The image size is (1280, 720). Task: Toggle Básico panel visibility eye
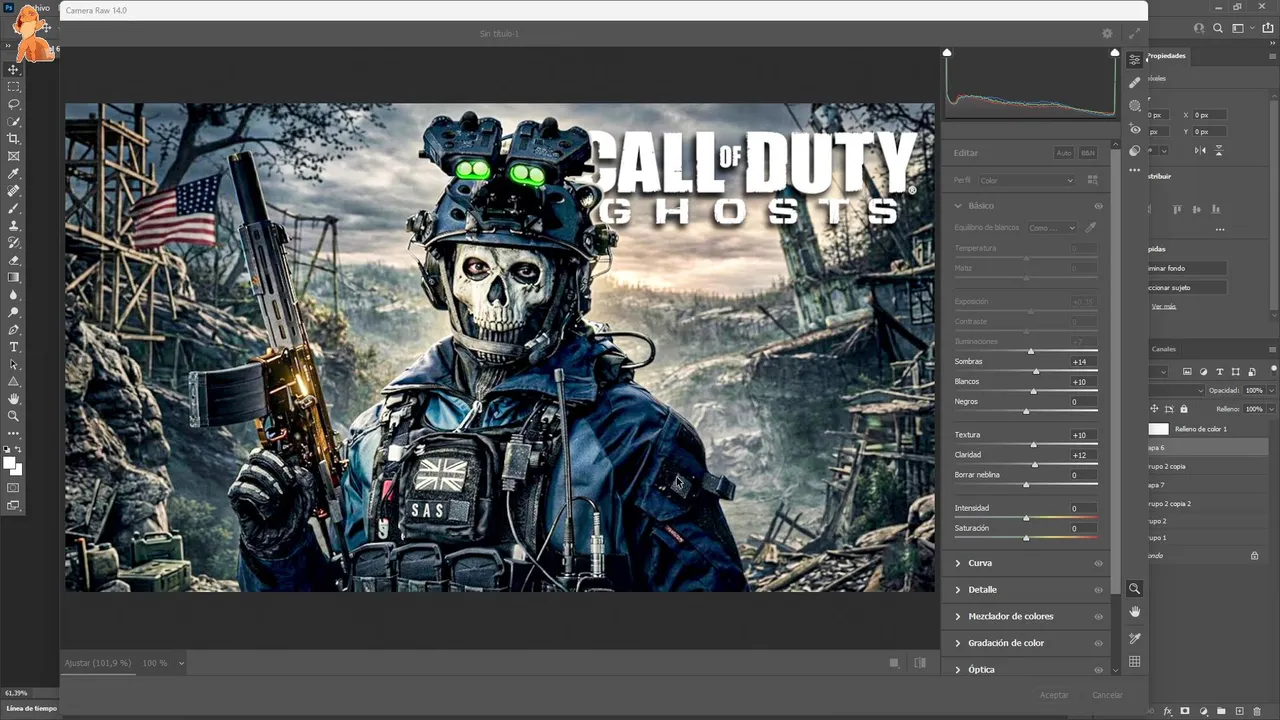tap(1098, 206)
